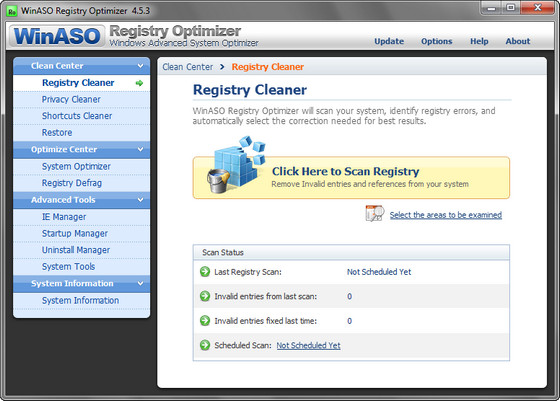The width and height of the screenshot is (560, 401).
Task: Click the WinASO logo
Action: click(x=57, y=36)
